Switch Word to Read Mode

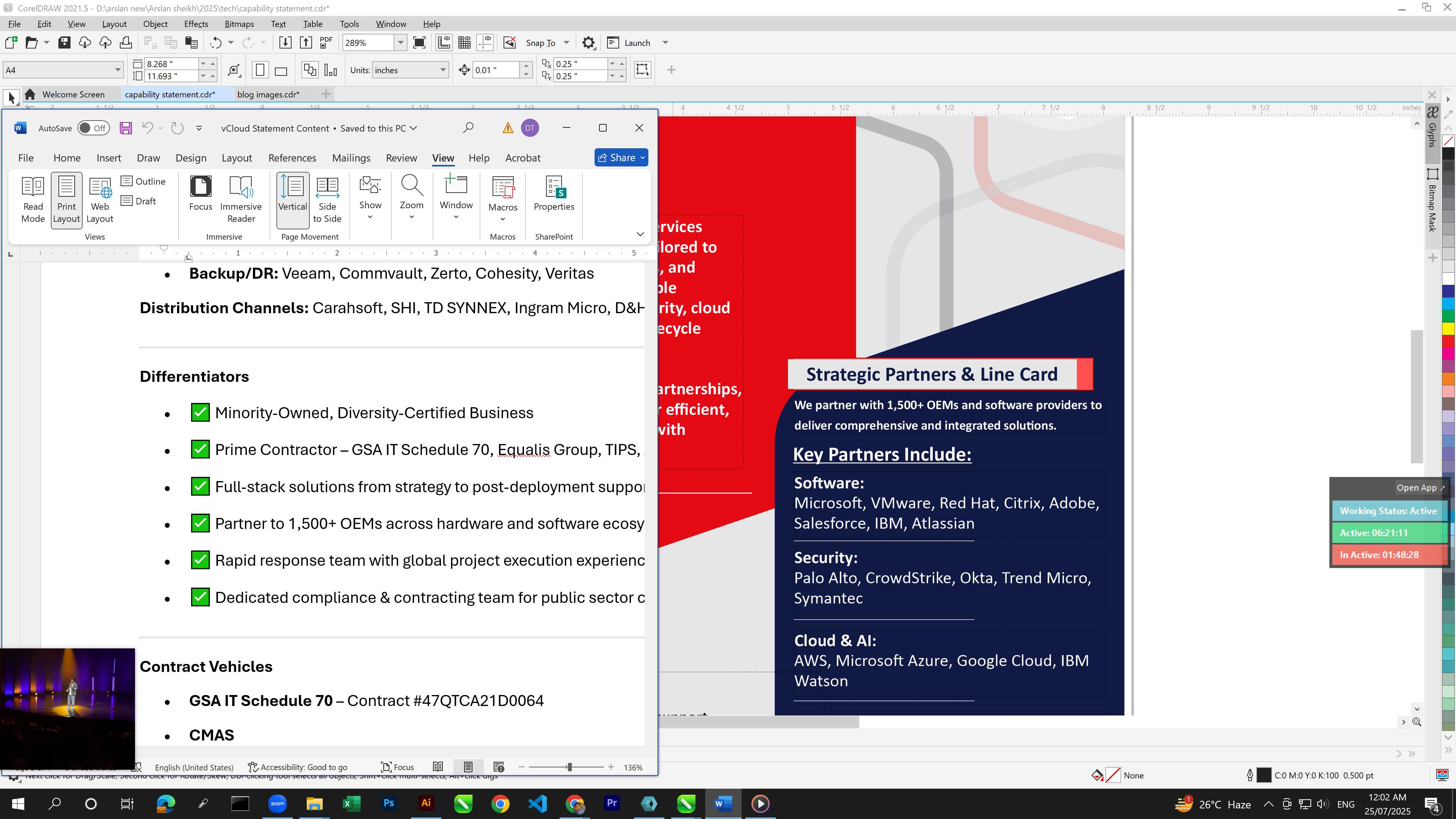[33, 199]
